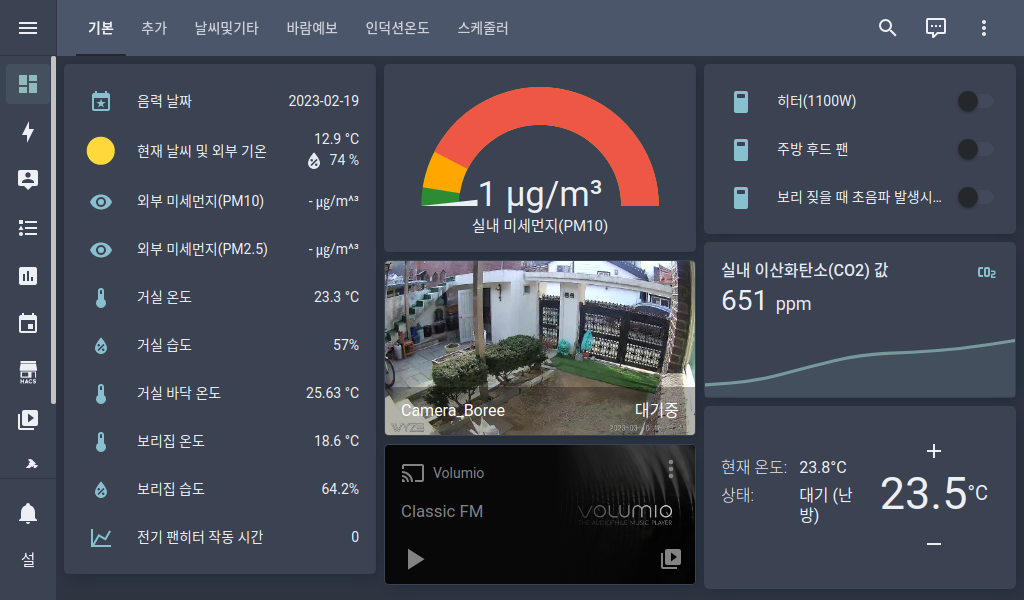1024x600 pixels.
Task: Click the 보리집 온도 value 18.6 °C
Action: (x=336, y=441)
